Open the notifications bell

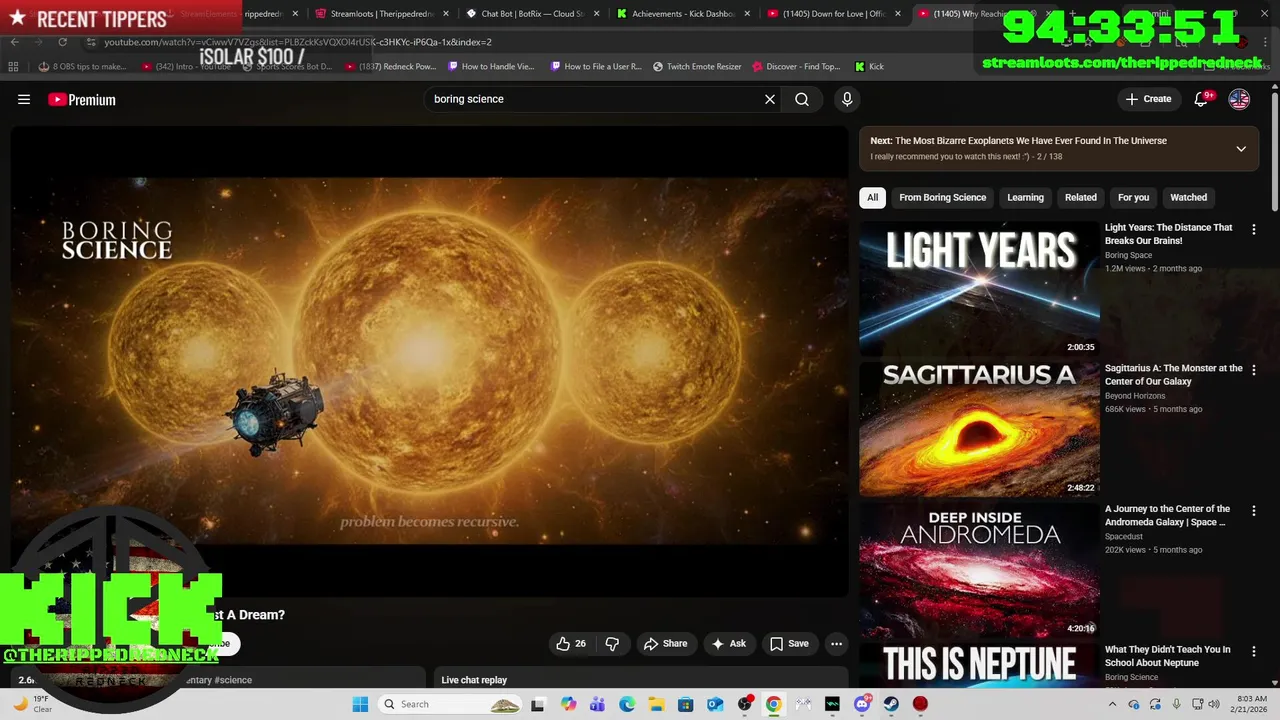coord(1202,99)
